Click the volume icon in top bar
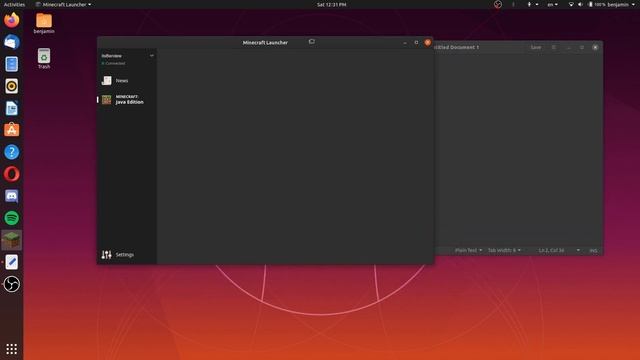640x360 pixels. tap(580, 4)
